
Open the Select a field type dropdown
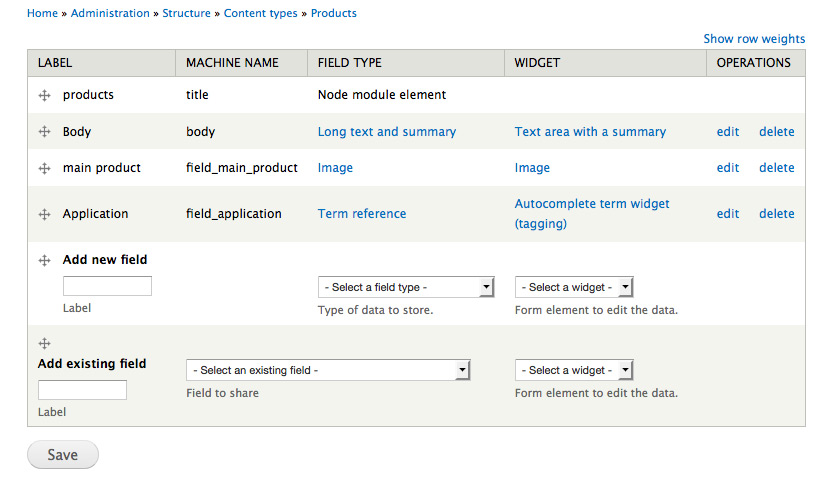(x=406, y=287)
